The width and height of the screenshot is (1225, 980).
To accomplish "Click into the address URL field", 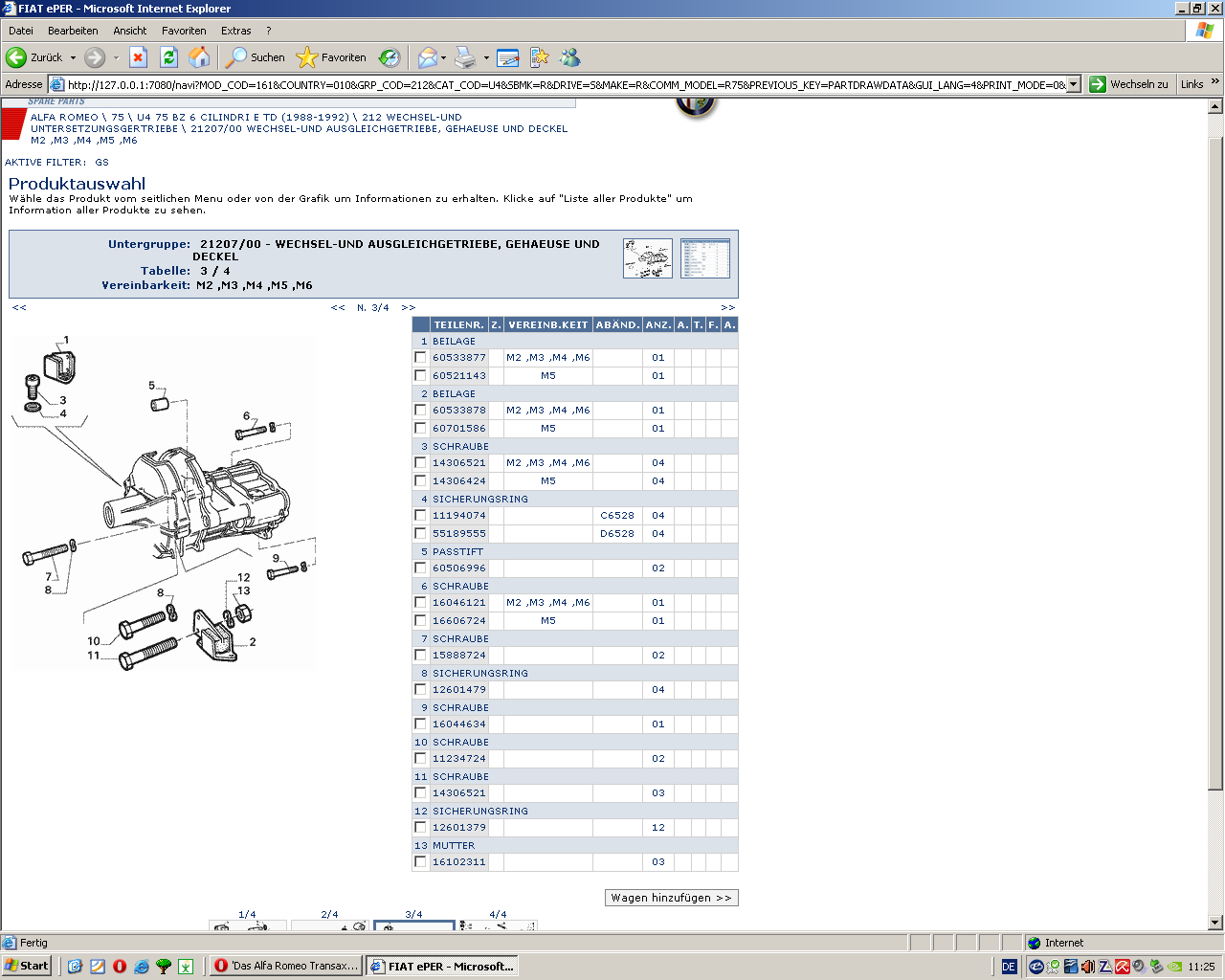I will point(565,84).
